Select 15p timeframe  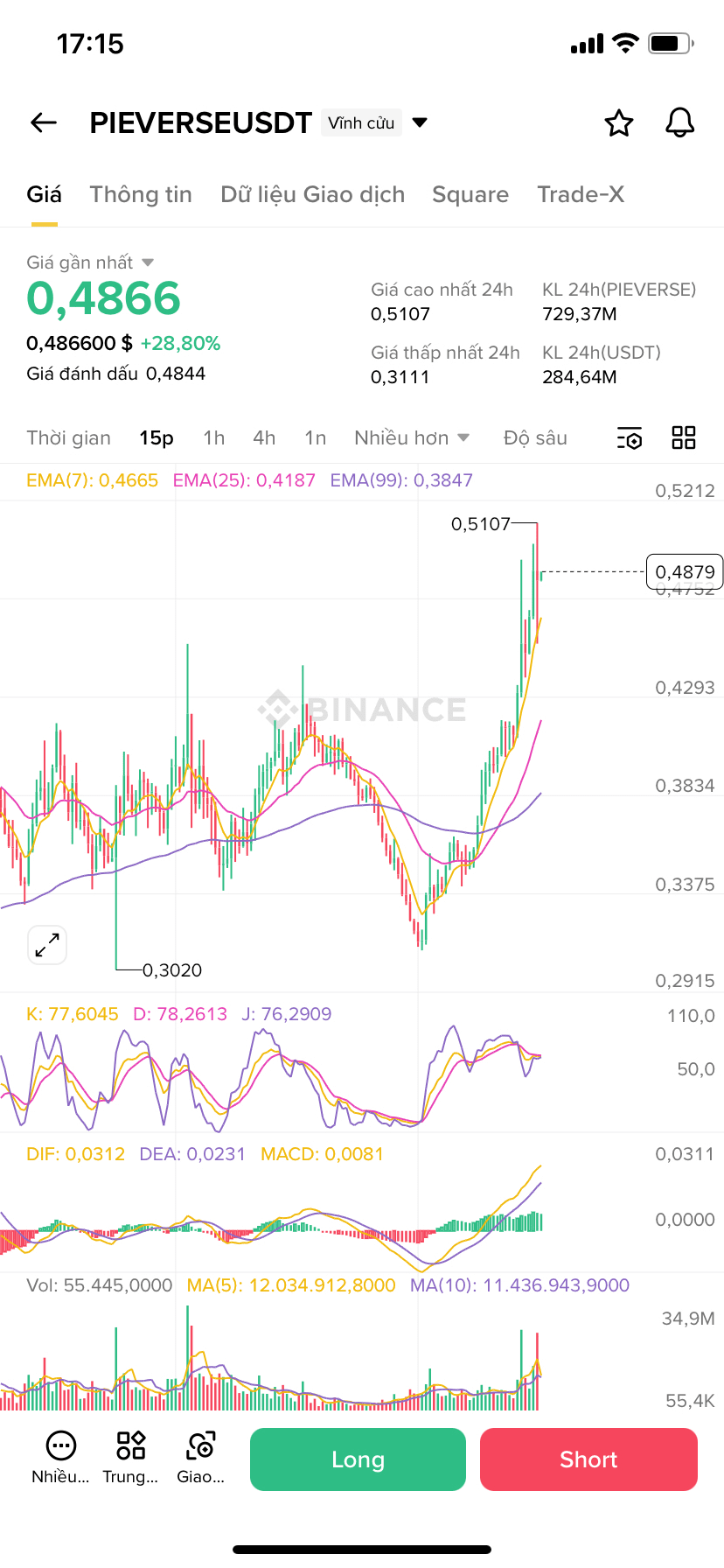pyautogui.click(x=157, y=437)
